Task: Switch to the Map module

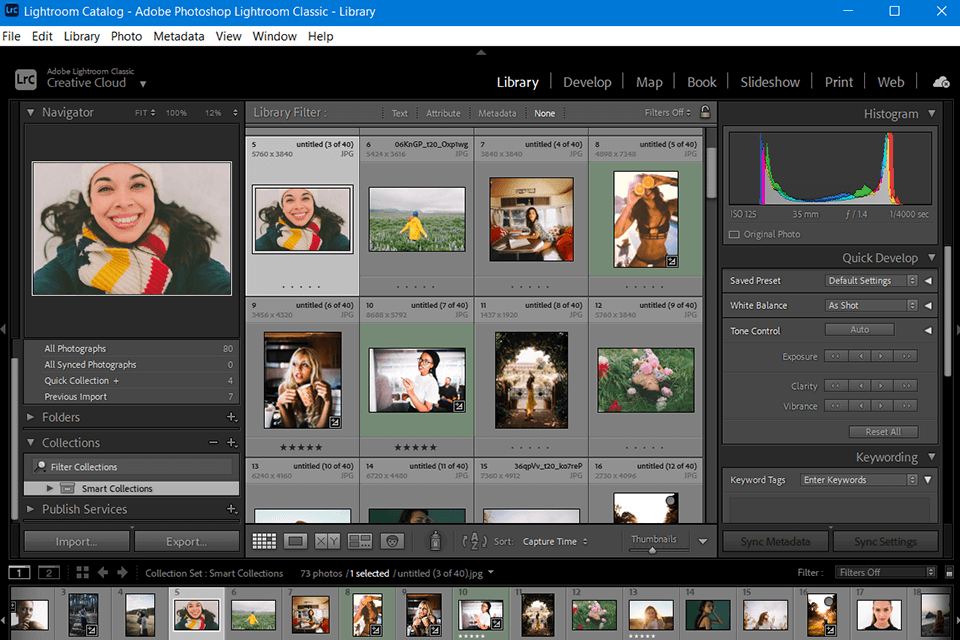Action: tap(649, 82)
